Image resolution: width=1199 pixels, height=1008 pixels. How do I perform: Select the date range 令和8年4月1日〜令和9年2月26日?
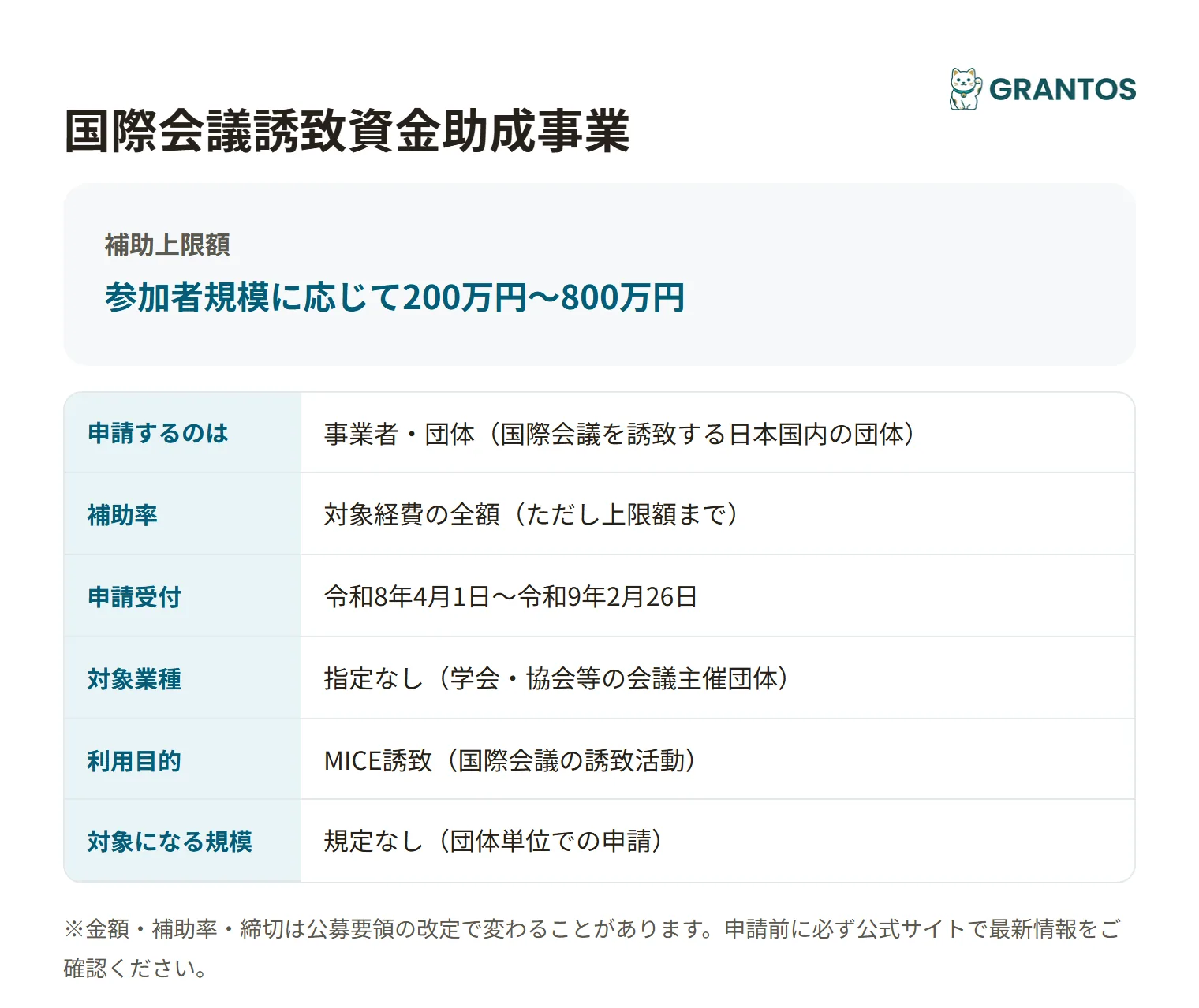click(x=510, y=596)
